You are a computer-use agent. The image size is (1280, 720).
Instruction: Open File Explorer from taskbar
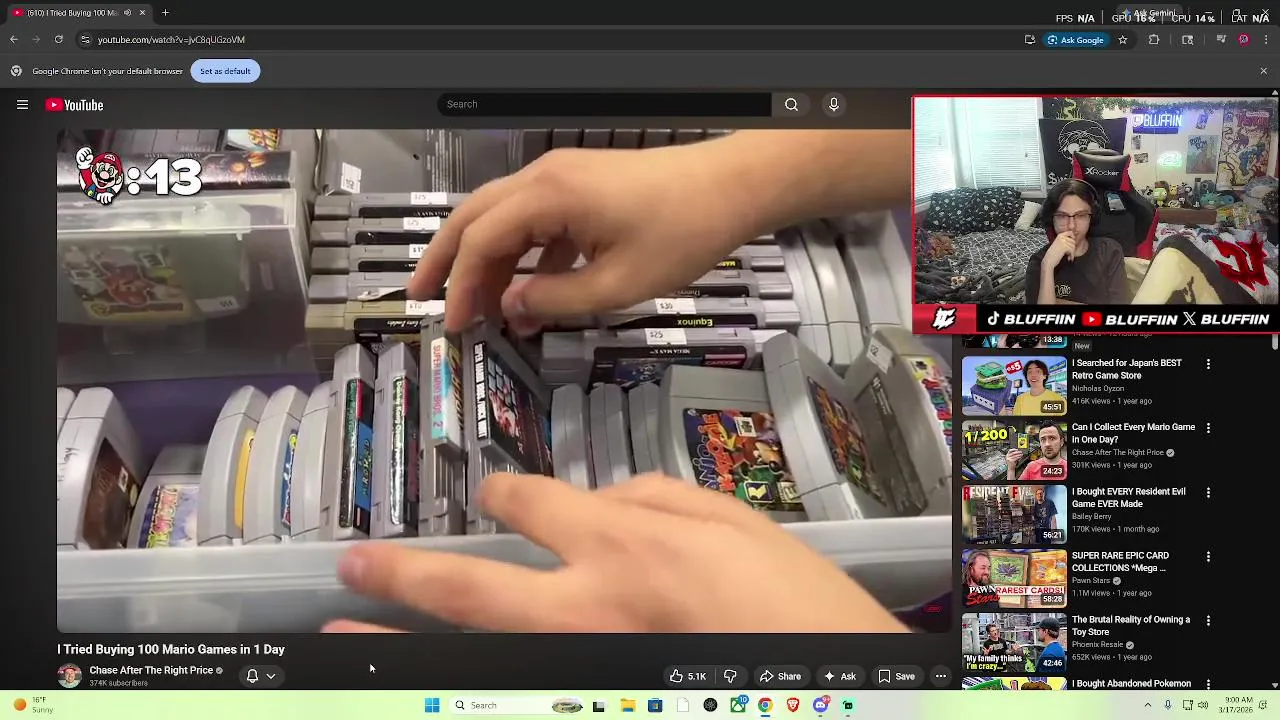pos(627,706)
